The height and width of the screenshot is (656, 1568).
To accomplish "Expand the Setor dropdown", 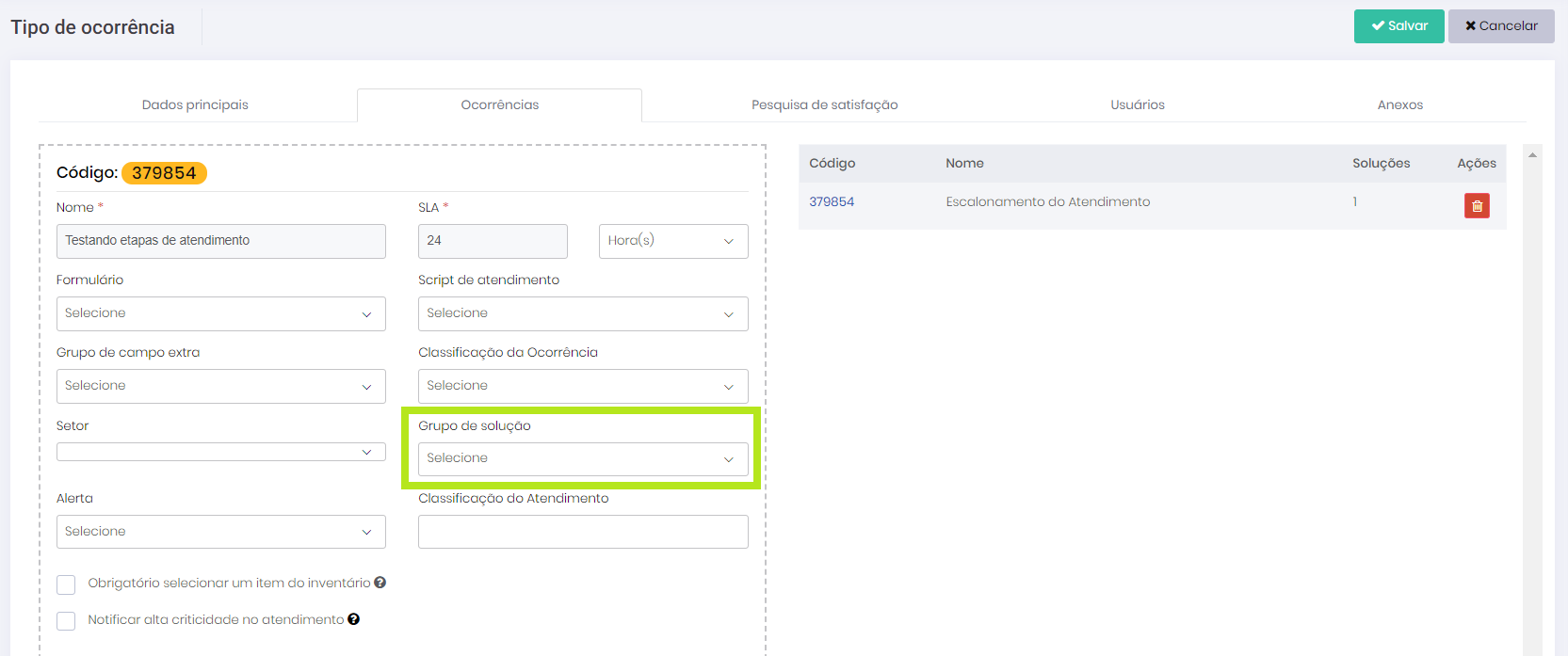I will 220,452.
